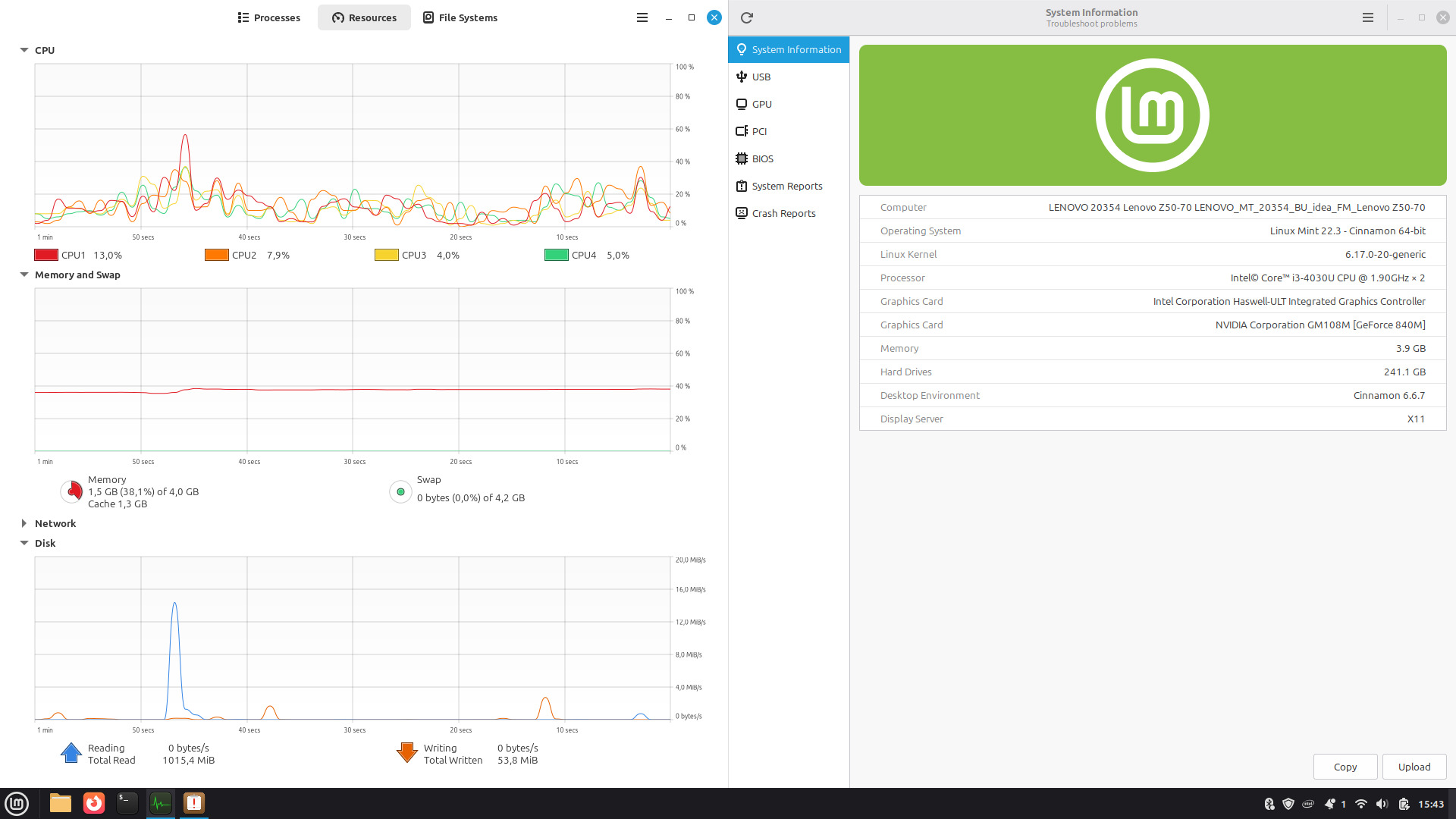The height and width of the screenshot is (819, 1456).
Task: Collapse the Disk section
Action: [x=24, y=543]
